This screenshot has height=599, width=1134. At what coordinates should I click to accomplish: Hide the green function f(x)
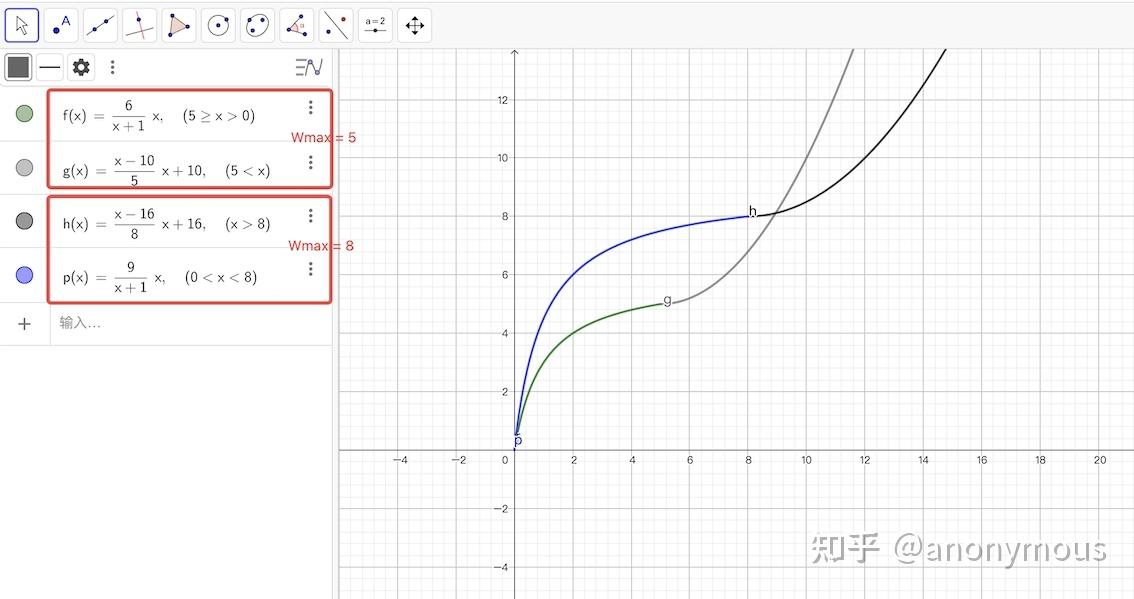24,113
